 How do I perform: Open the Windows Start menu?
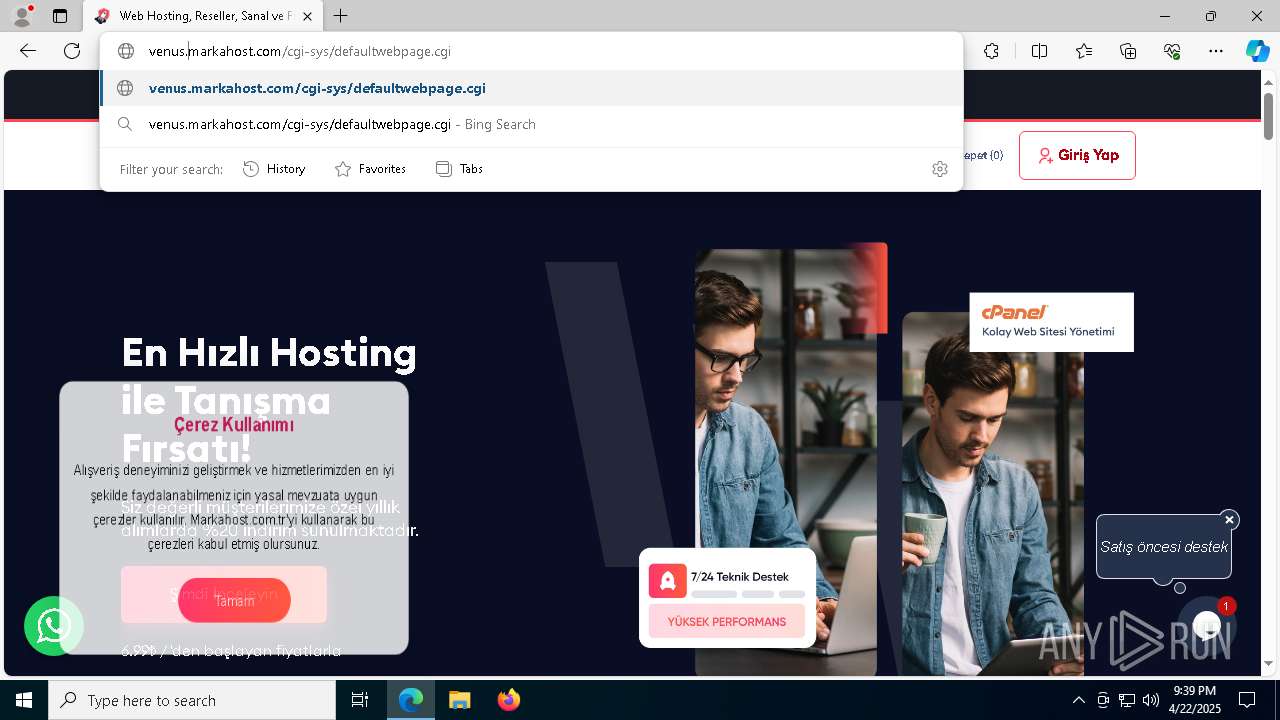(24, 700)
